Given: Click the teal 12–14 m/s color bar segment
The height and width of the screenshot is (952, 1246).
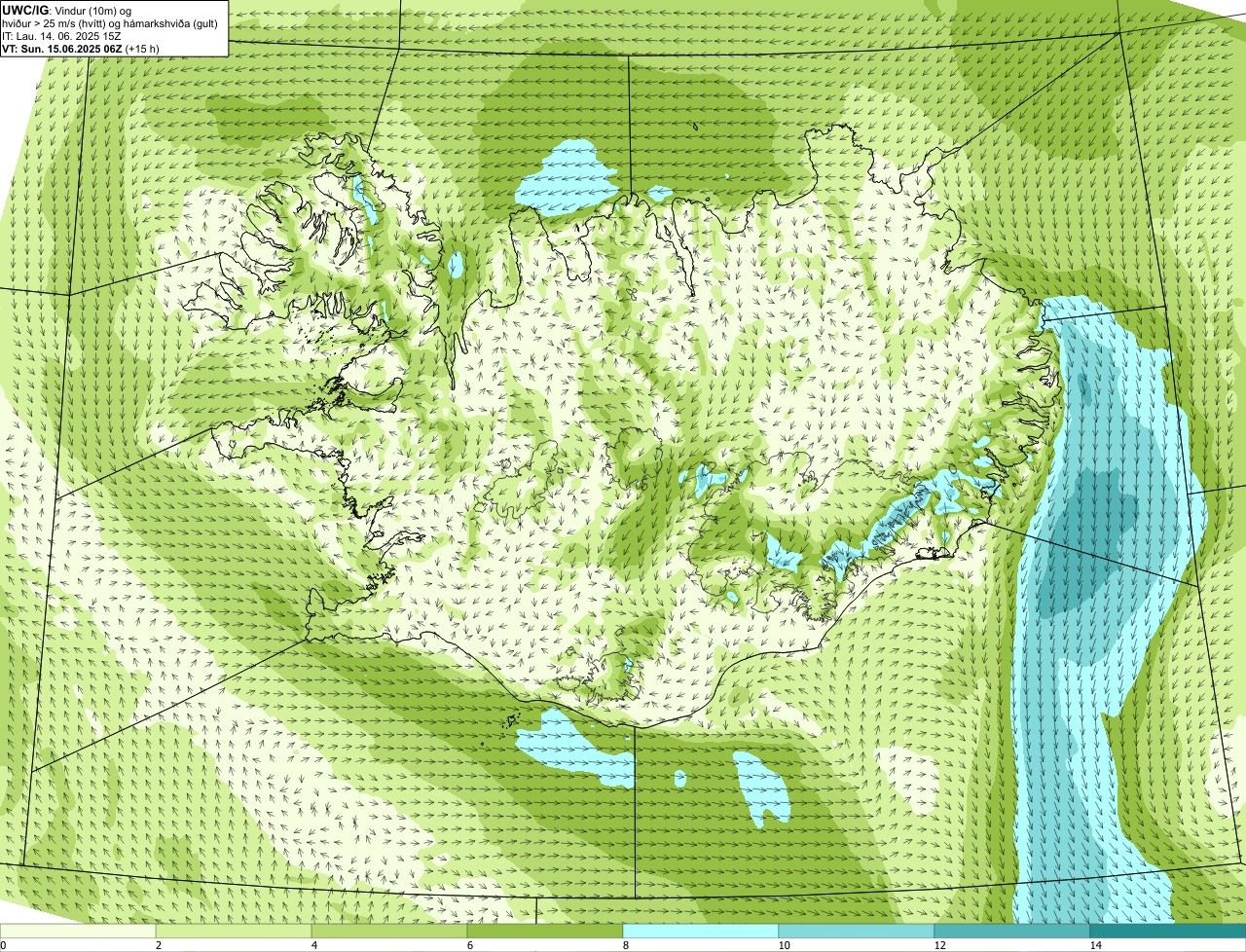Looking at the screenshot, I should (x=1012, y=931).
